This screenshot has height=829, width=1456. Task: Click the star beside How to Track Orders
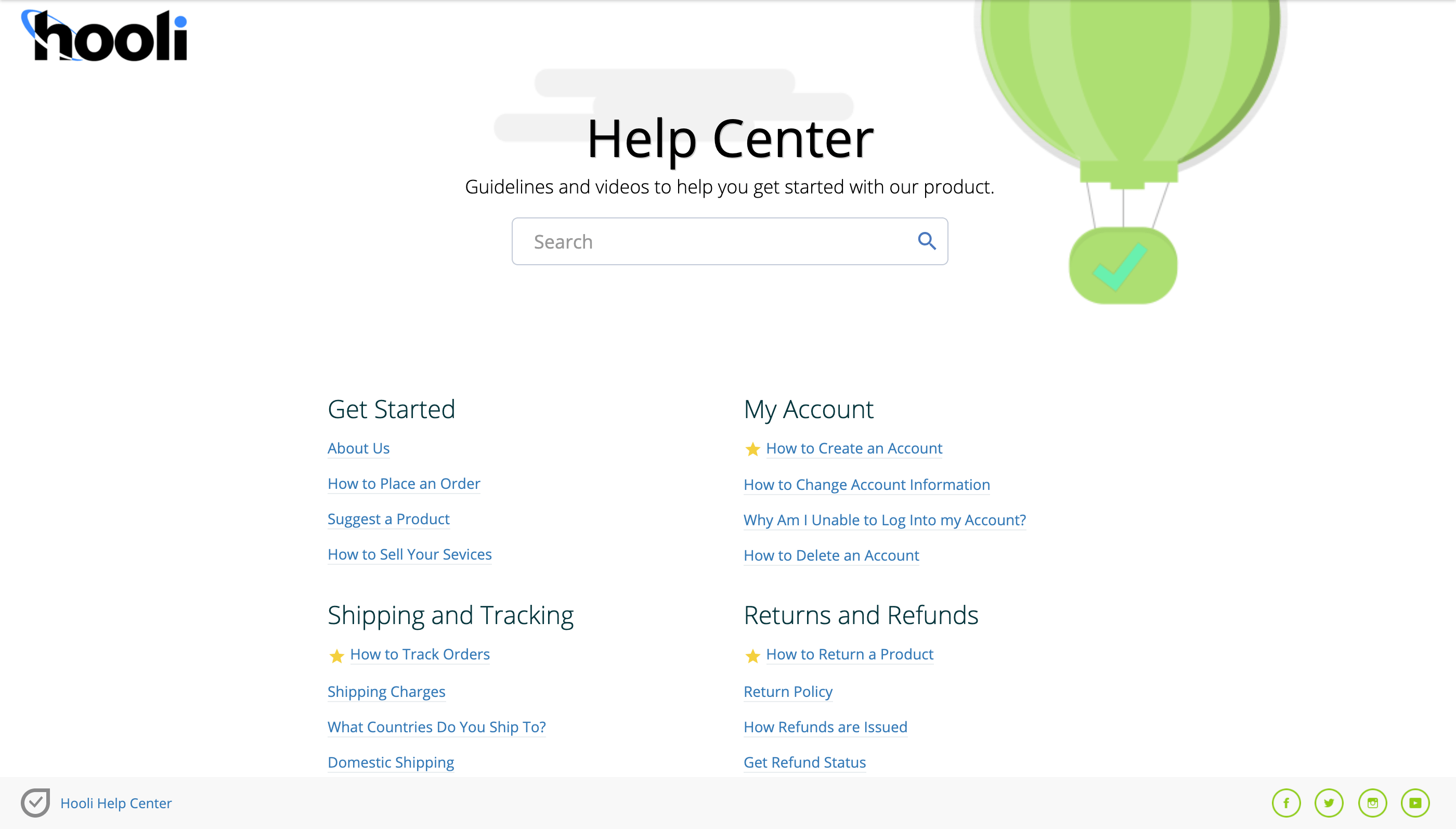(x=336, y=656)
